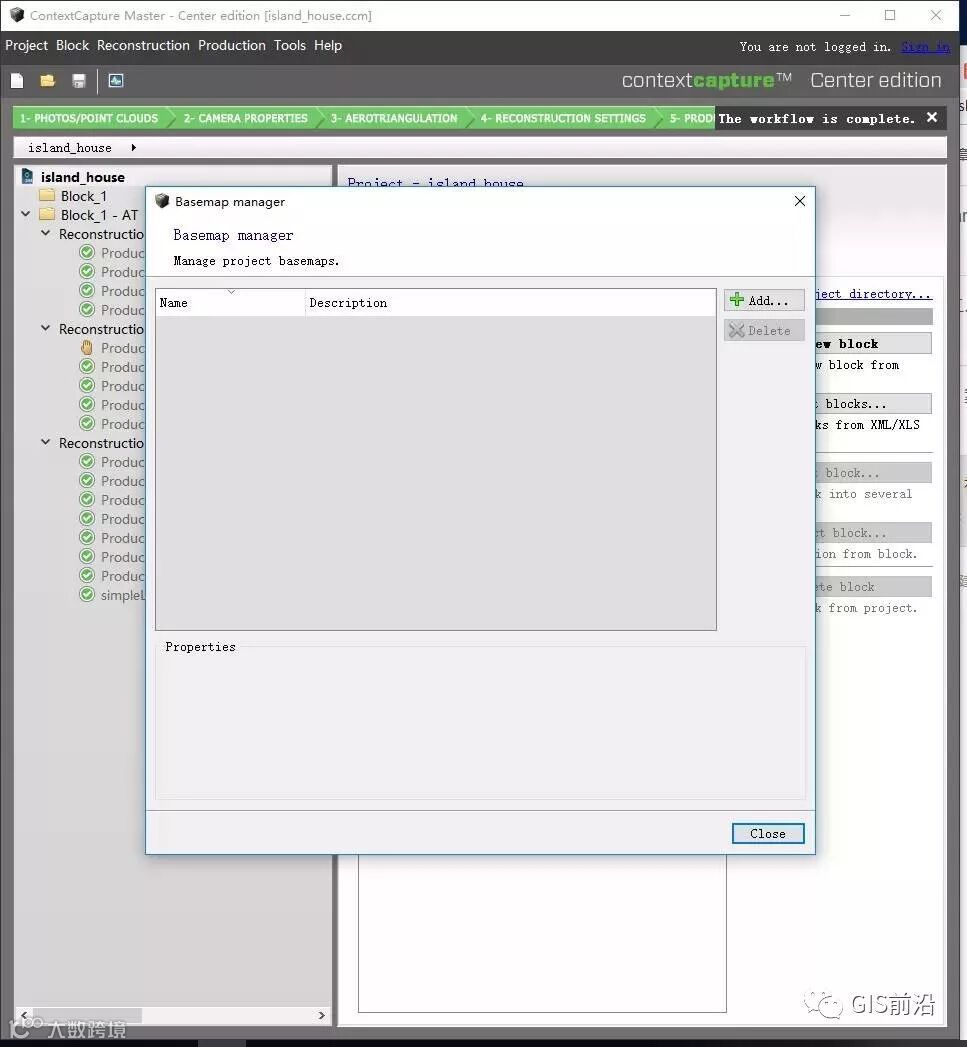The width and height of the screenshot is (967, 1047).
Task: Click the Delete basemap button
Action: pyautogui.click(x=763, y=331)
